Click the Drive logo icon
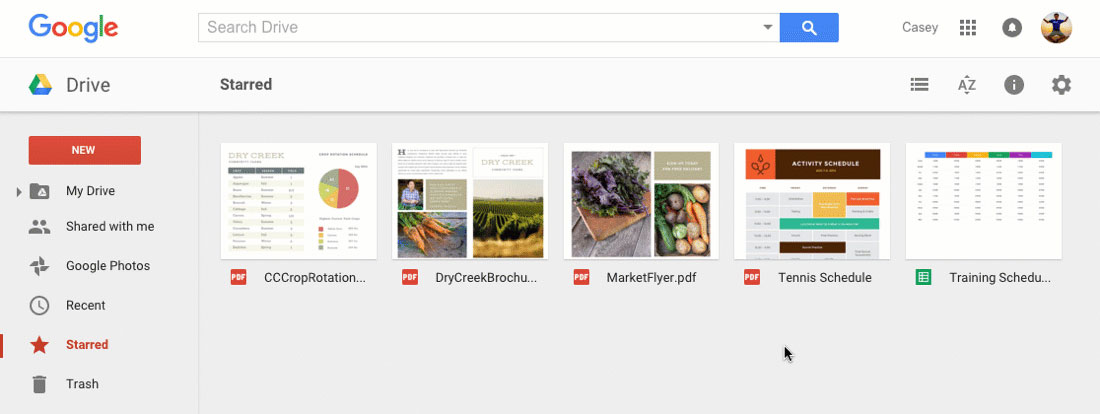This screenshot has height=414, width=1100. tap(41, 85)
